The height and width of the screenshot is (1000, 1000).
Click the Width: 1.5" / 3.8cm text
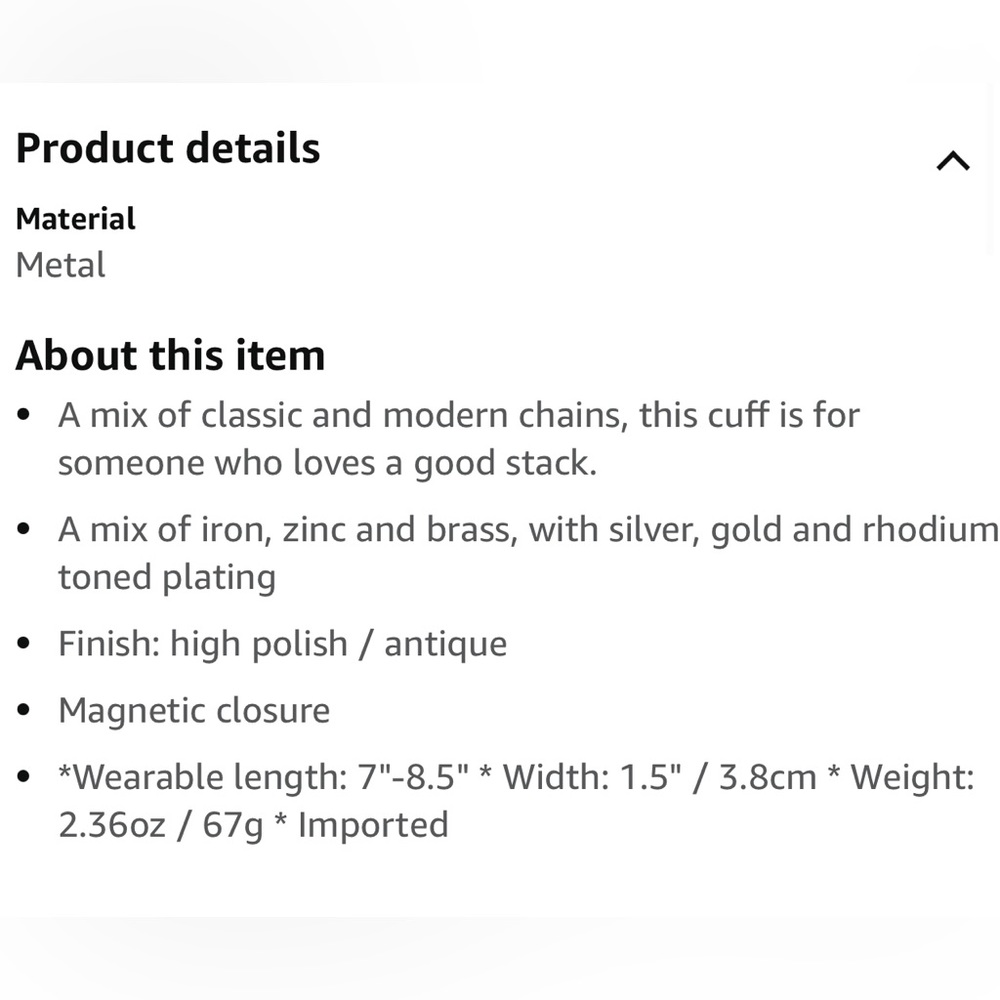659,777
